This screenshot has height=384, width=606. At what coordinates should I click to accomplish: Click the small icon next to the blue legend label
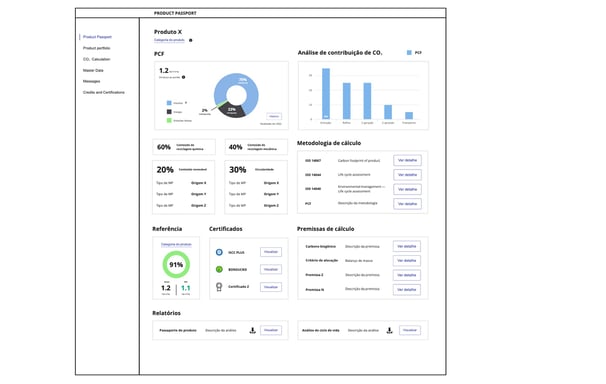tap(186, 103)
